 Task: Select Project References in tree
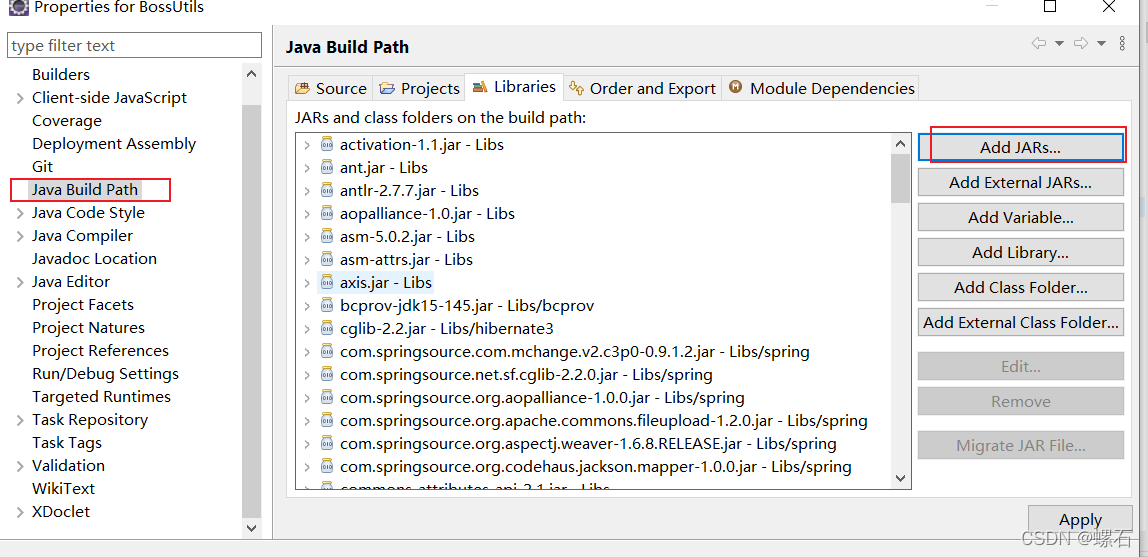pyautogui.click(x=100, y=351)
